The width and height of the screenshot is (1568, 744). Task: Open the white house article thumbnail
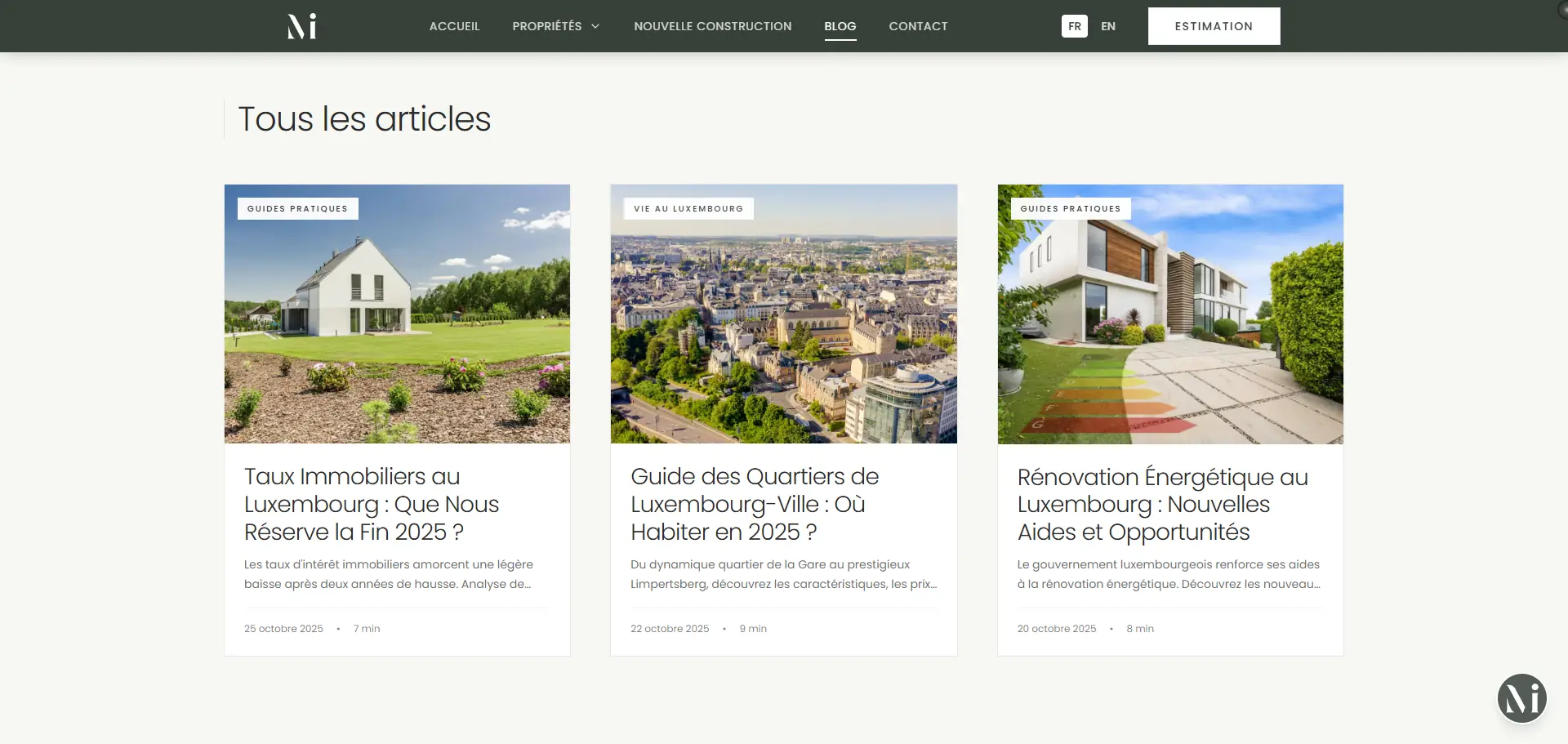click(397, 327)
